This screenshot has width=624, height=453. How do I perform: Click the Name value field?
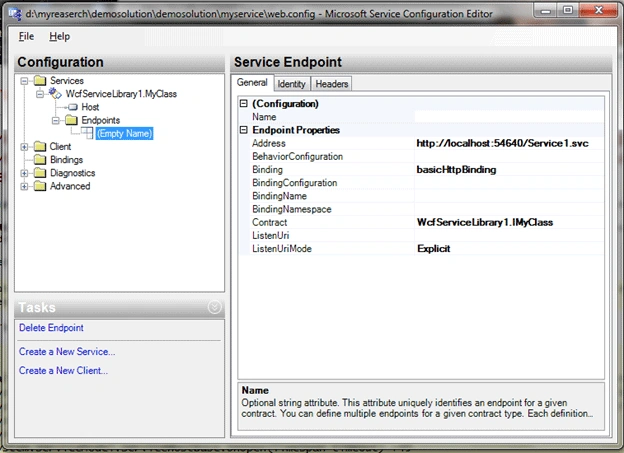click(x=509, y=117)
